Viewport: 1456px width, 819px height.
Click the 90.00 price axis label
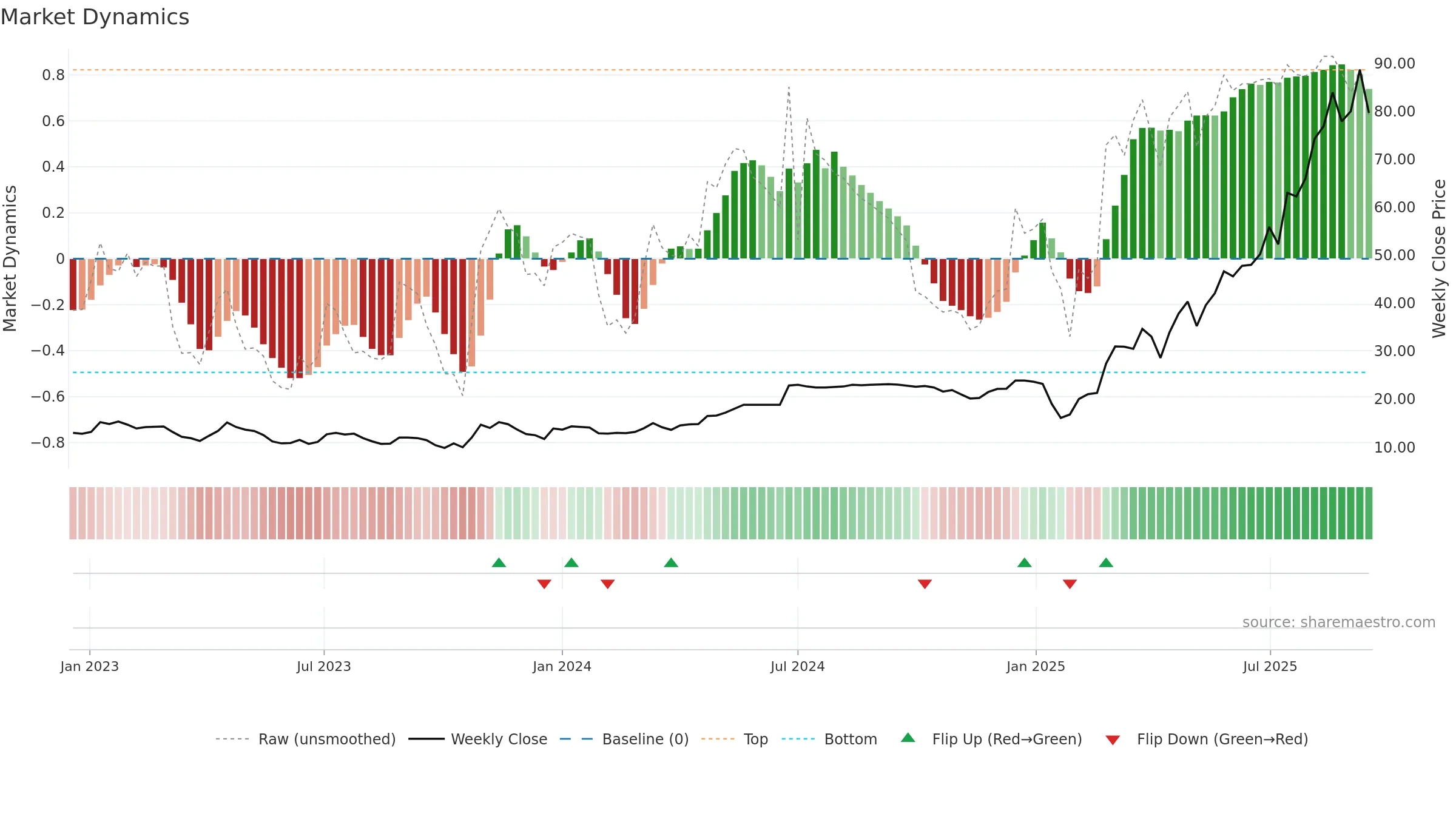1395,63
